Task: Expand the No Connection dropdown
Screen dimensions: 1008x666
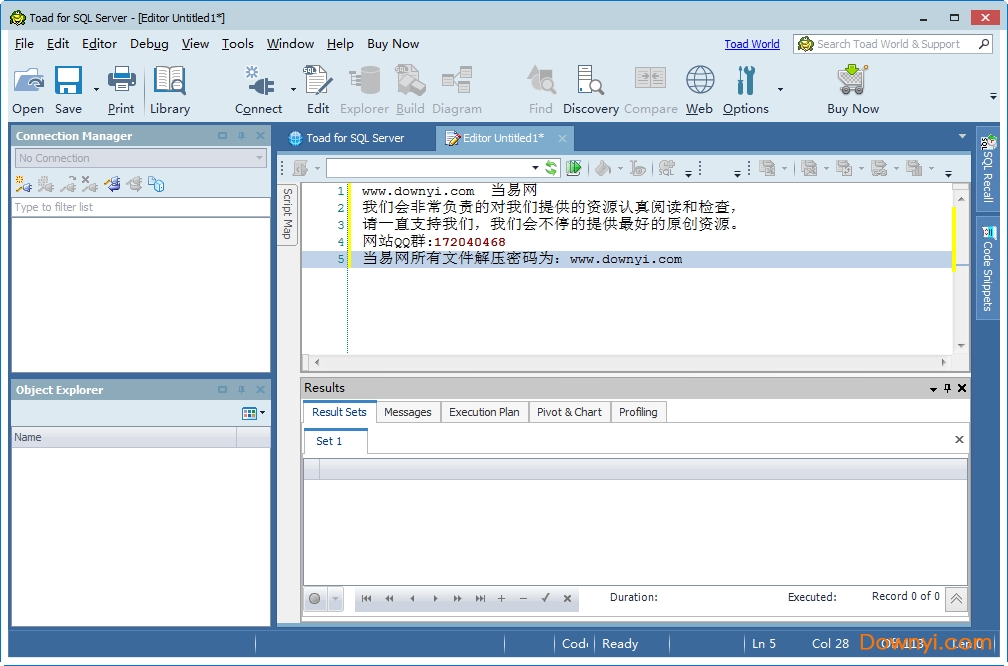Action: 259,158
